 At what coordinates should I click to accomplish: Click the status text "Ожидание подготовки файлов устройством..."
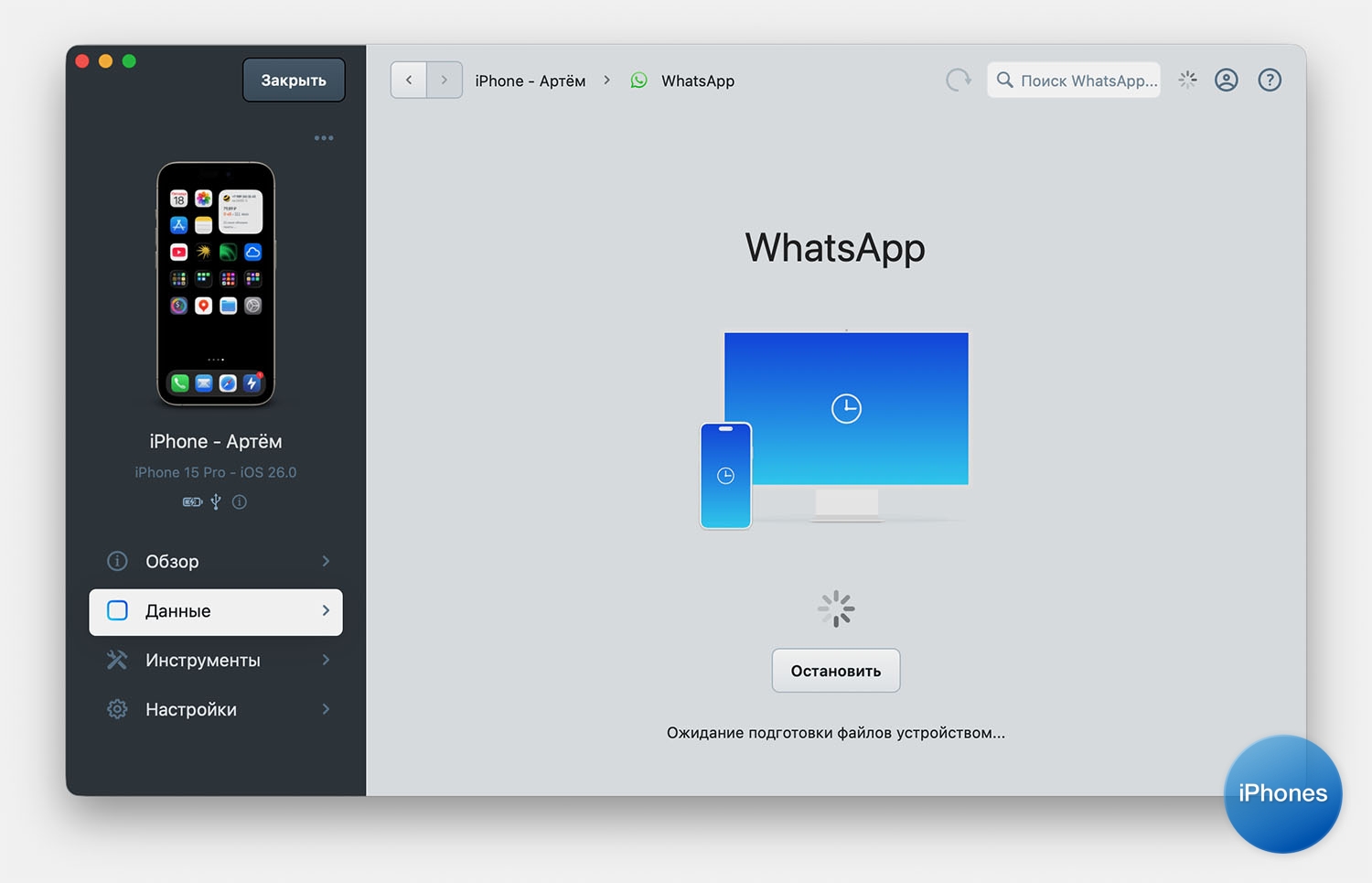(836, 733)
